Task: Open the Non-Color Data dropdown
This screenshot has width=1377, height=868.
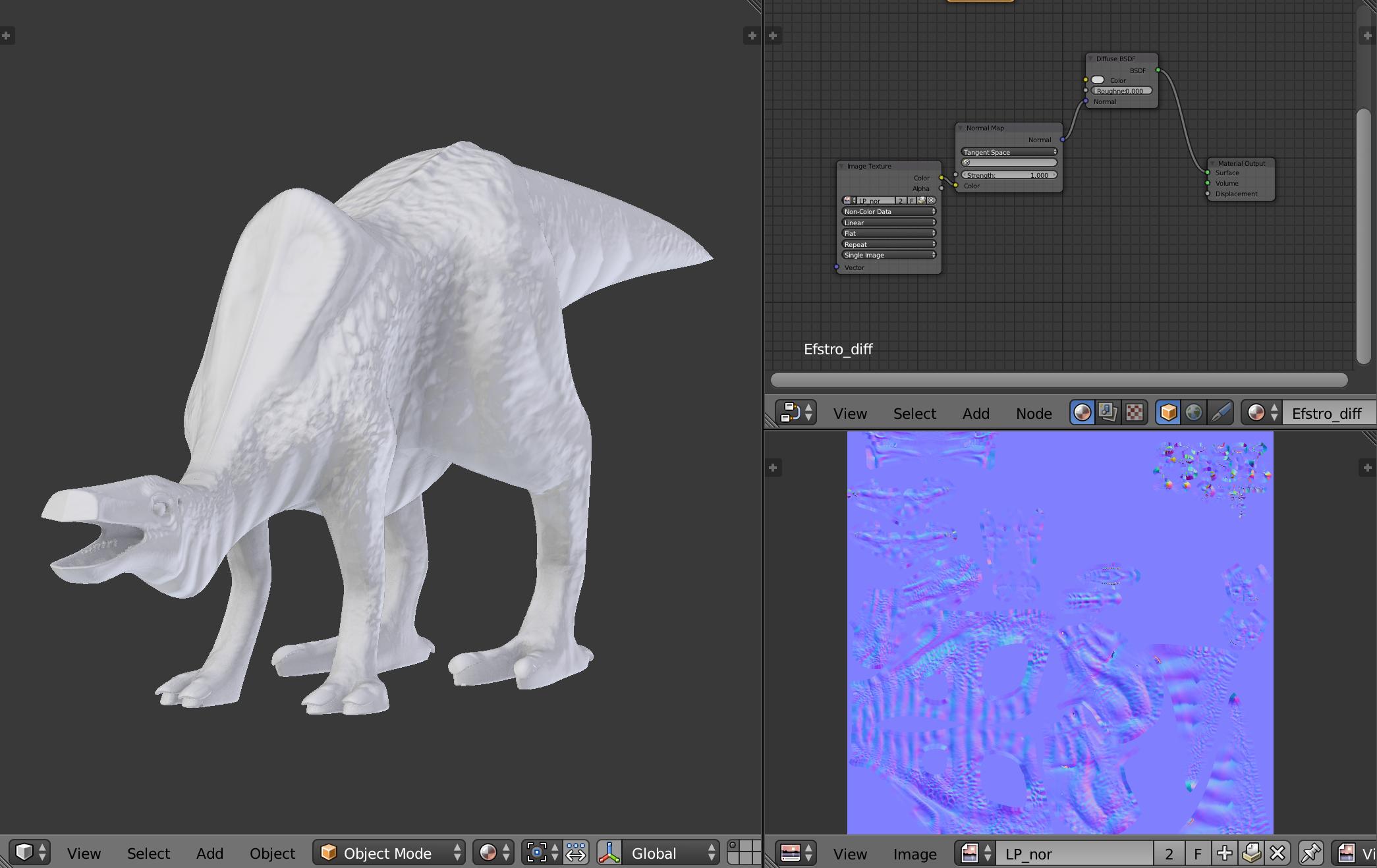Action: pyautogui.click(x=889, y=211)
